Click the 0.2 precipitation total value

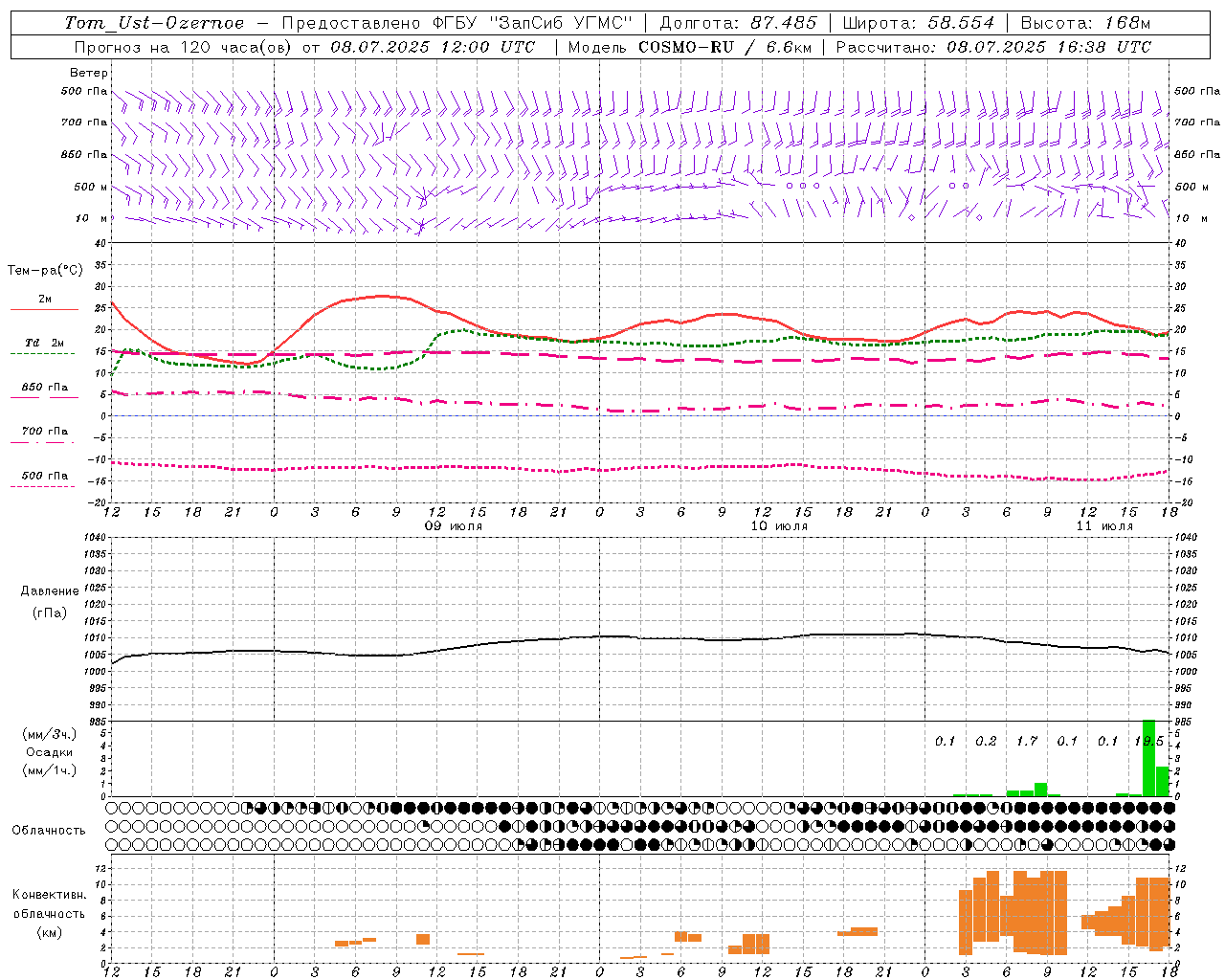[x=986, y=741]
